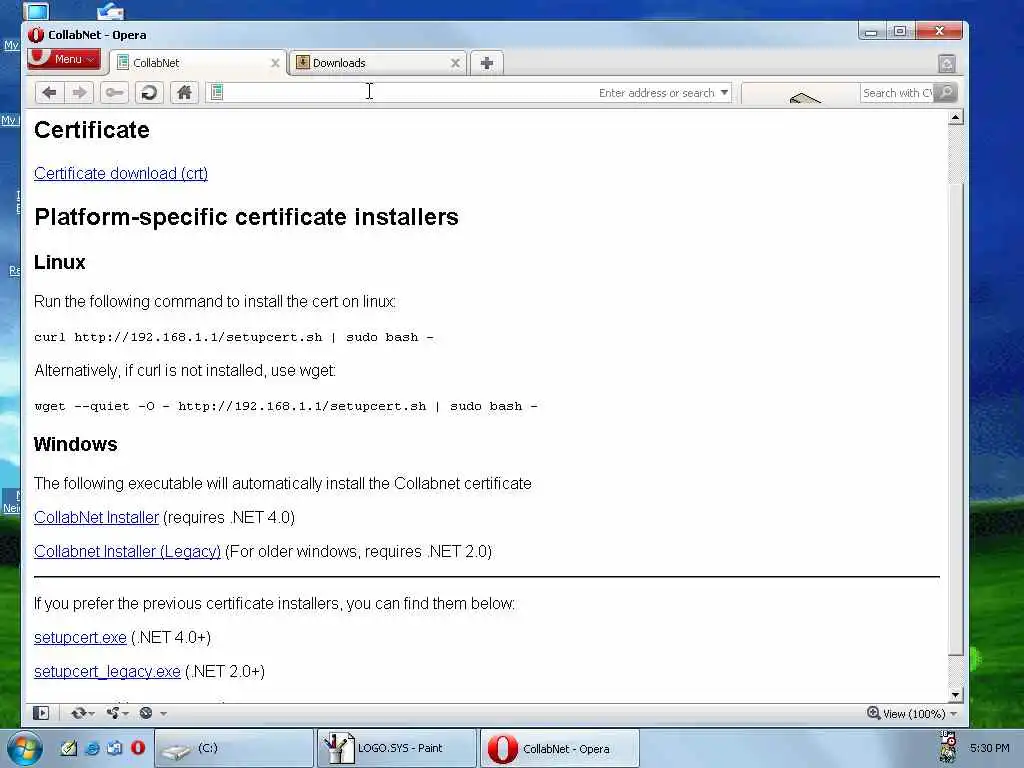1024x768 pixels.
Task: Click the search magnifier button
Action: [946, 93]
